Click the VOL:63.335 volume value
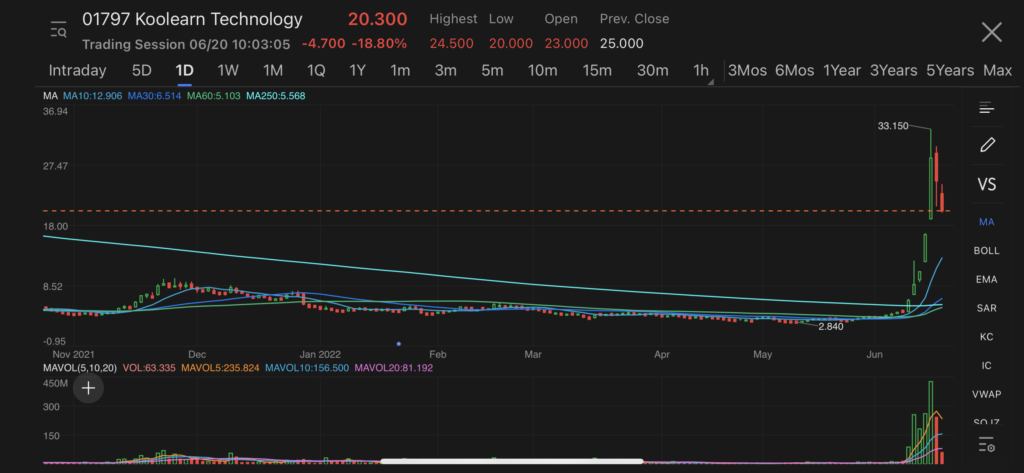This screenshot has width=1024, height=473. (149, 368)
